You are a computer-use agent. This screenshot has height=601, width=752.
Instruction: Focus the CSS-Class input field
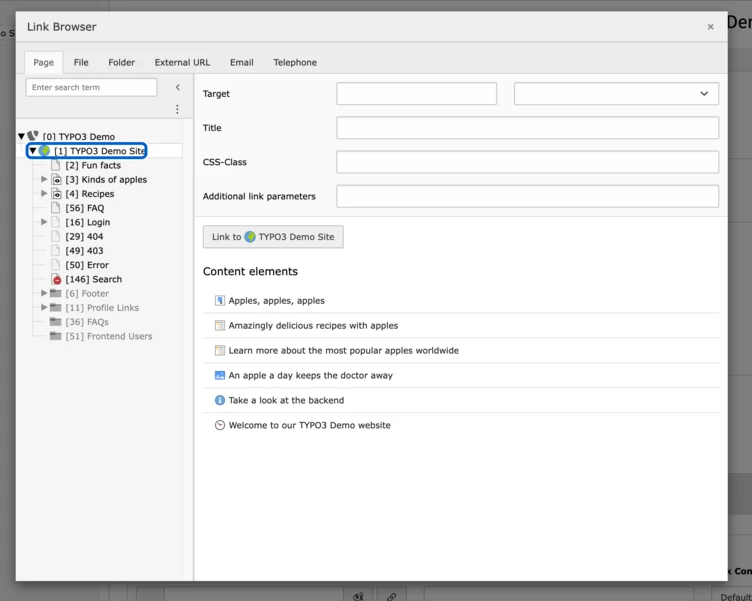(x=528, y=162)
